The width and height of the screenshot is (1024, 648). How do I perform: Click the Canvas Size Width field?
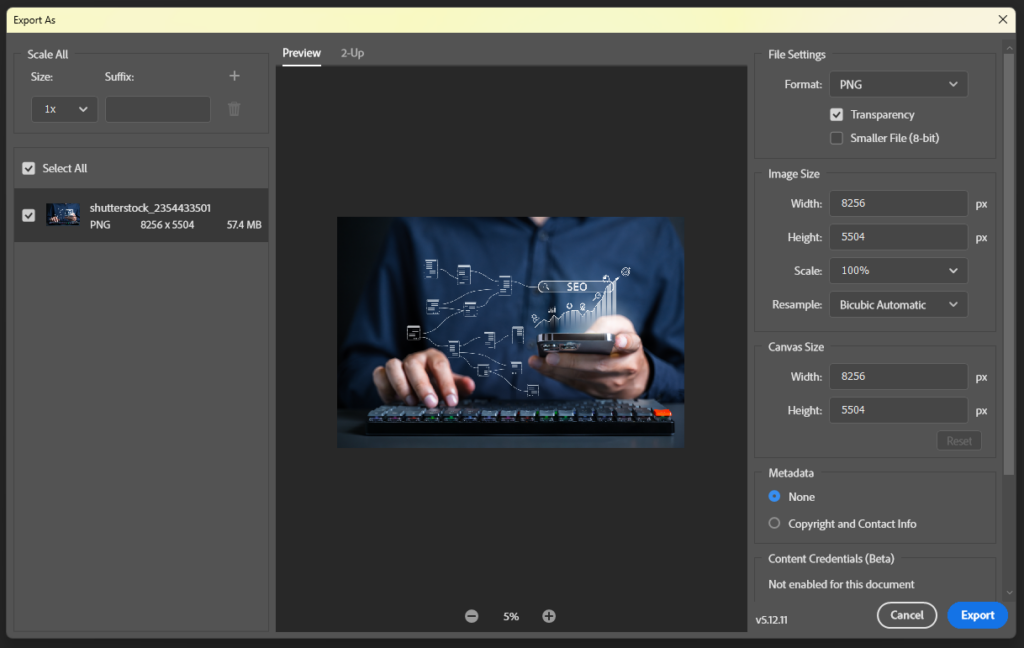click(898, 376)
